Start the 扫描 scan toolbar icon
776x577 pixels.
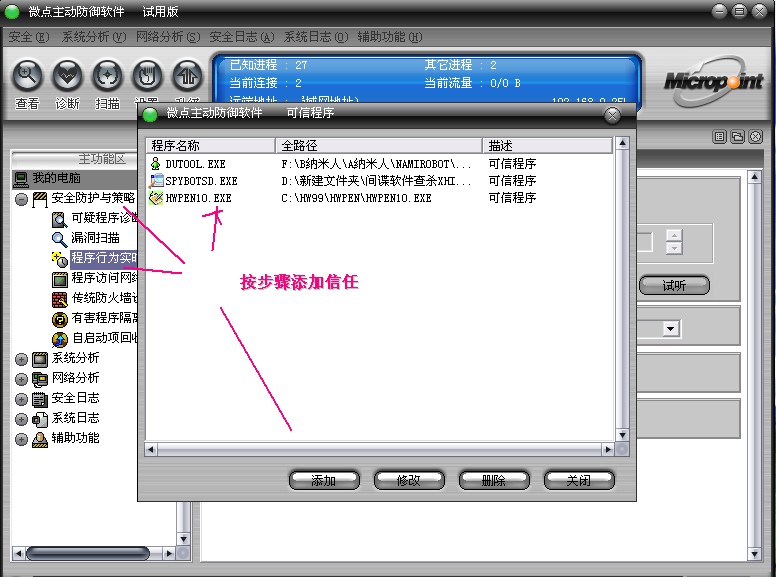click(x=107, y=76)
